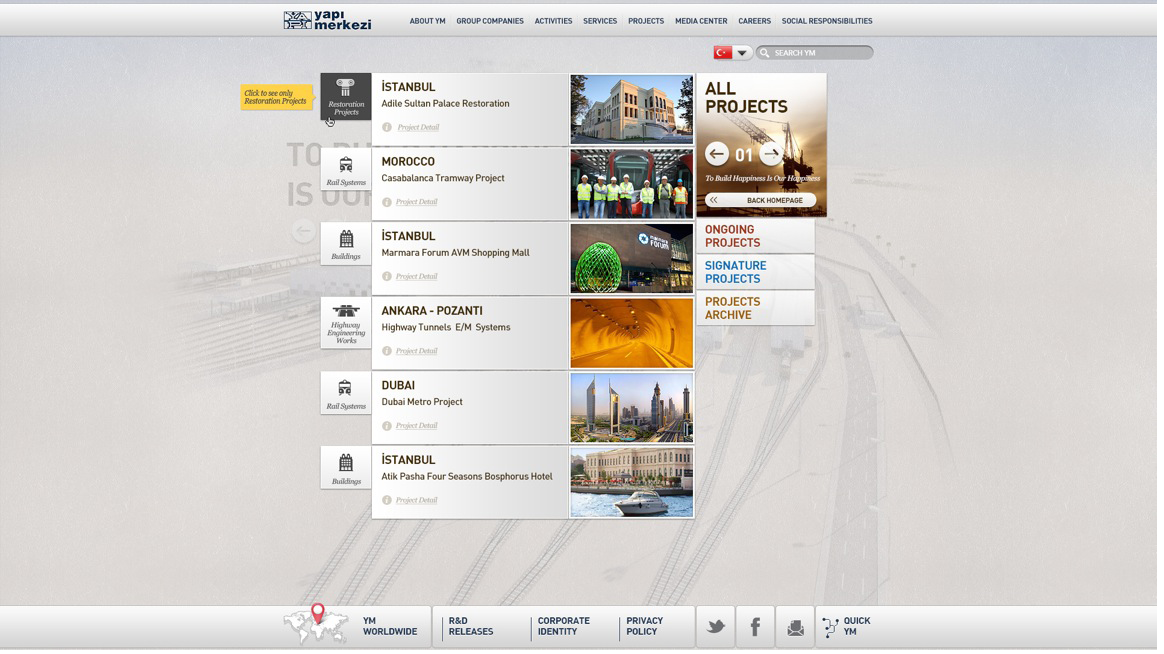Click the Marmara Forum AVM Shopping Mall title
The width and height of the screenshot is (1164, 654).
pyautogui.click(x=458, y=254)
